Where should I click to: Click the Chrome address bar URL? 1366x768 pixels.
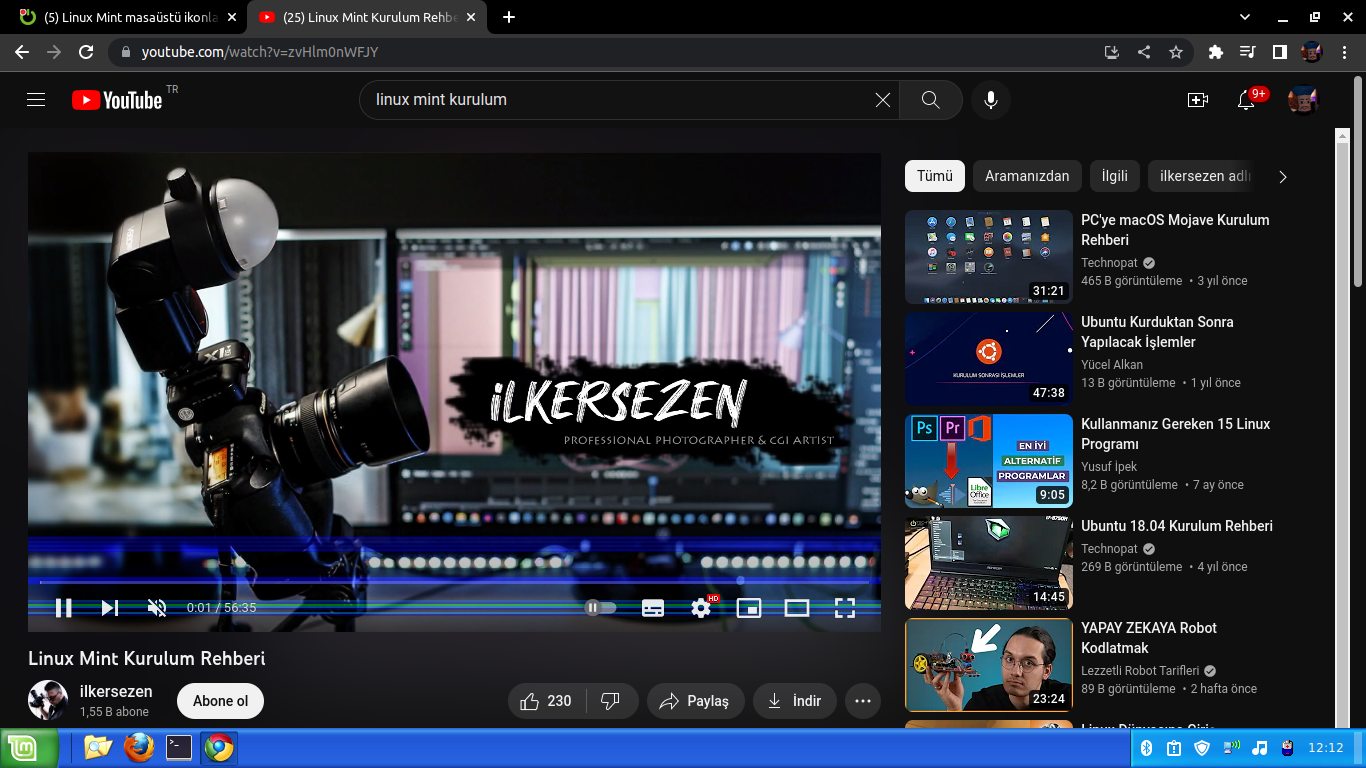tap(259, 52)
